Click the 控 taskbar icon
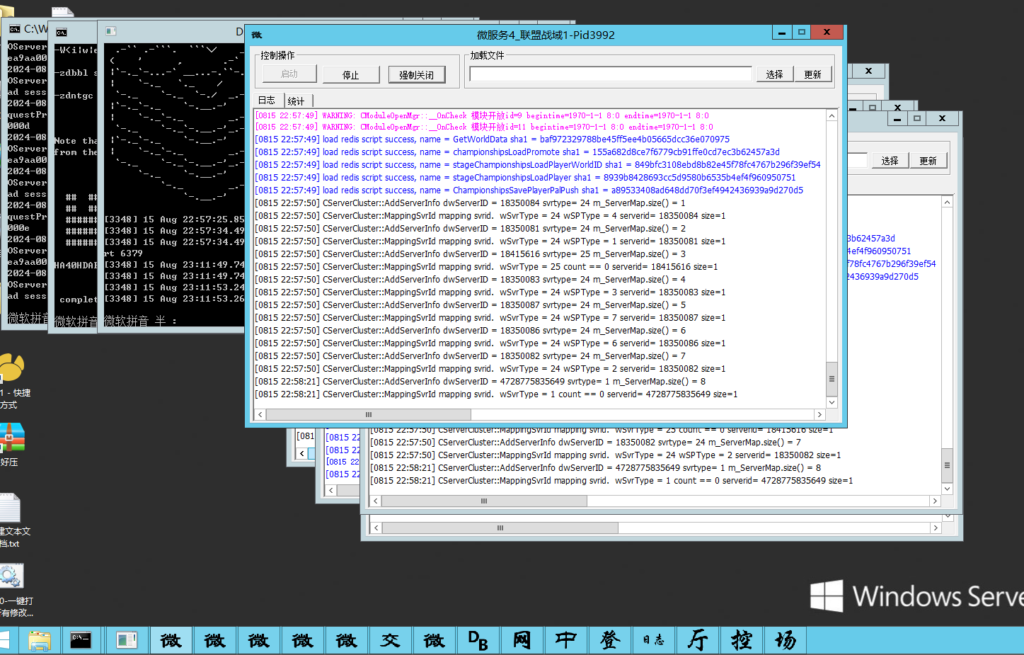The image size is (1024, 655). (741, 640)
